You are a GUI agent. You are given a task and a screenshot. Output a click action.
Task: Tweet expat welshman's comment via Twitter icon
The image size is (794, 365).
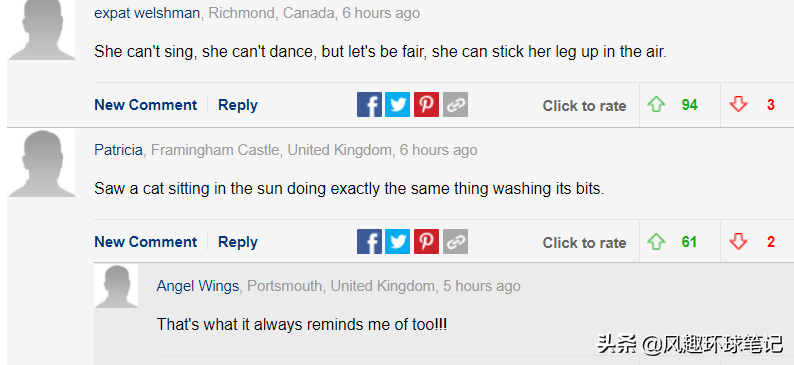(x=398, y=105)
